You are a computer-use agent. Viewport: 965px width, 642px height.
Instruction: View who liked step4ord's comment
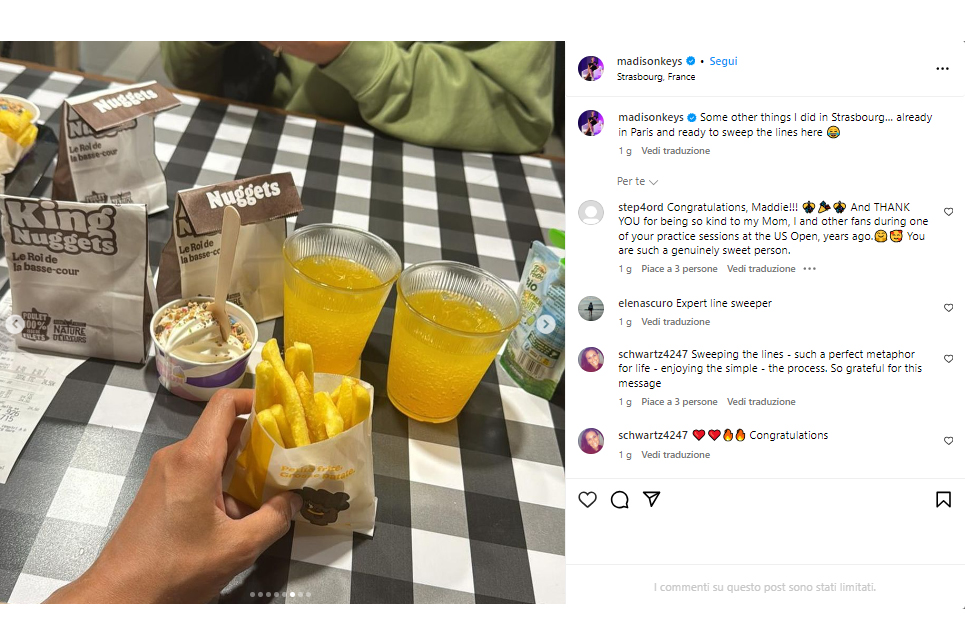(679, 269)
